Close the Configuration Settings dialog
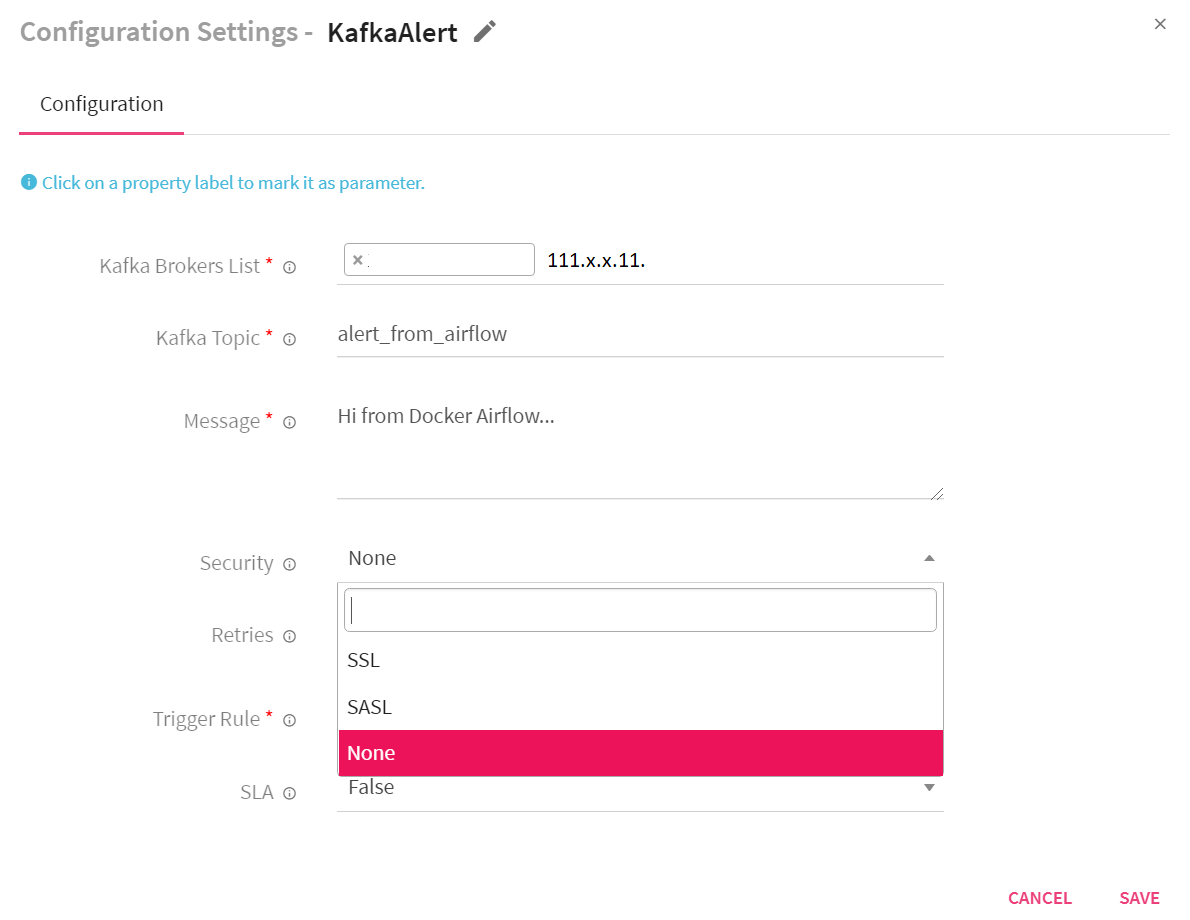The height and width of the screenshot is (920, 1190). point(1160,24)
